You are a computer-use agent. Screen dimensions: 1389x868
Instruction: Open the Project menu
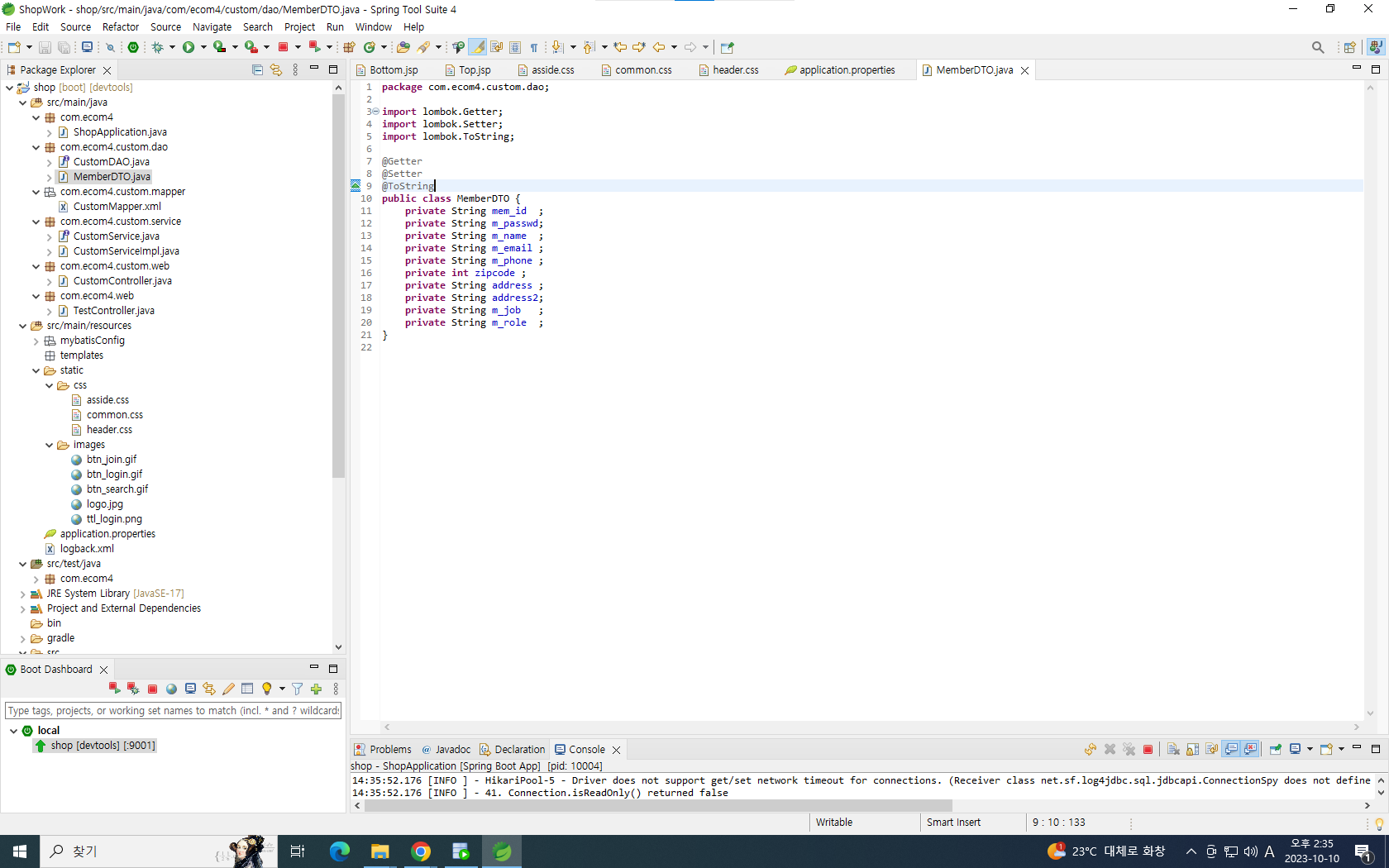point(299,26)
